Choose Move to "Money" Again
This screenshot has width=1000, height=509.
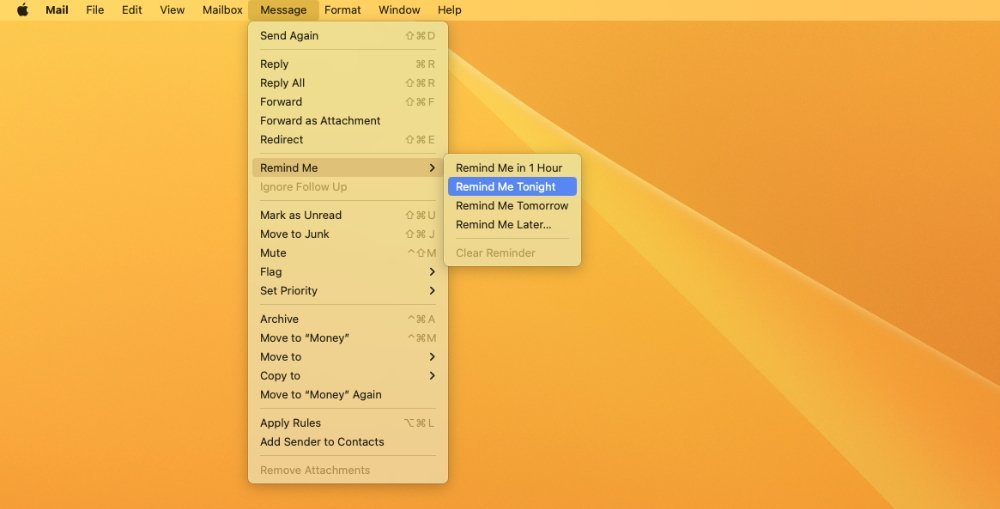point(348,395)
